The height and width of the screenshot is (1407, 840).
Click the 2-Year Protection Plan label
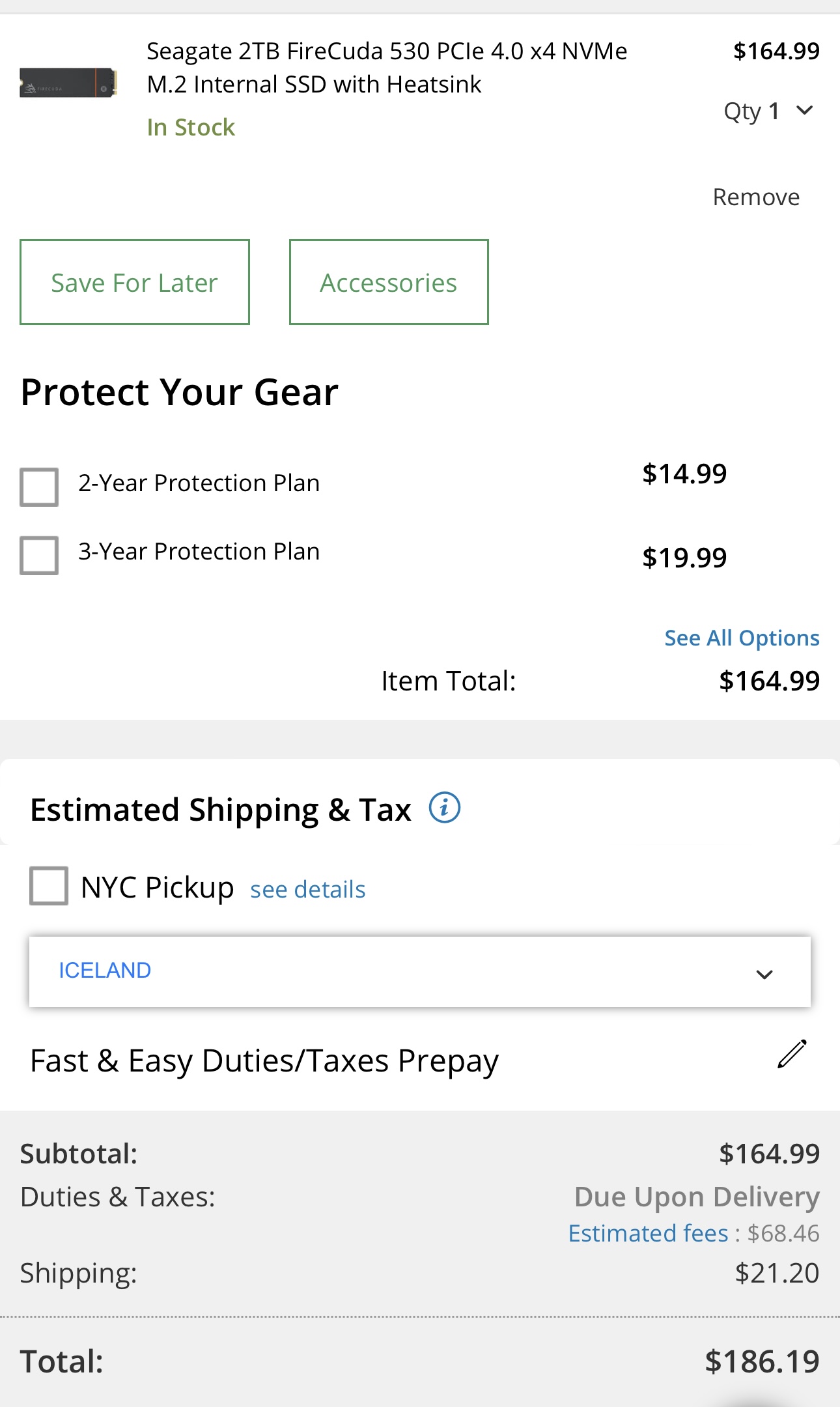(199, 483)
